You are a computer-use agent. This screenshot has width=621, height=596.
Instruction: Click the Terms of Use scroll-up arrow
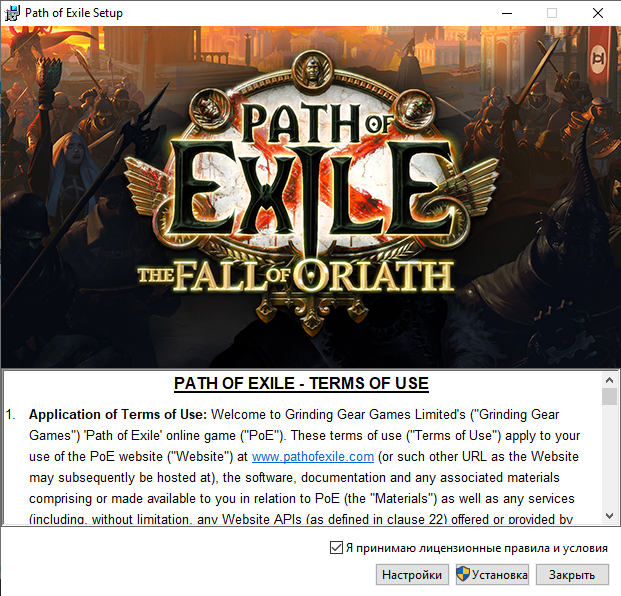(609, 381)
